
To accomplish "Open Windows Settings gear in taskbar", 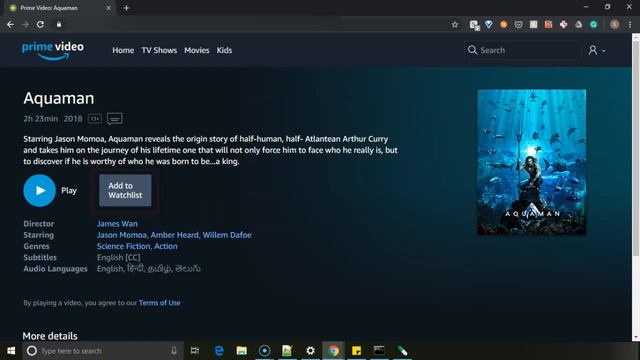I will tap(311, 351).
